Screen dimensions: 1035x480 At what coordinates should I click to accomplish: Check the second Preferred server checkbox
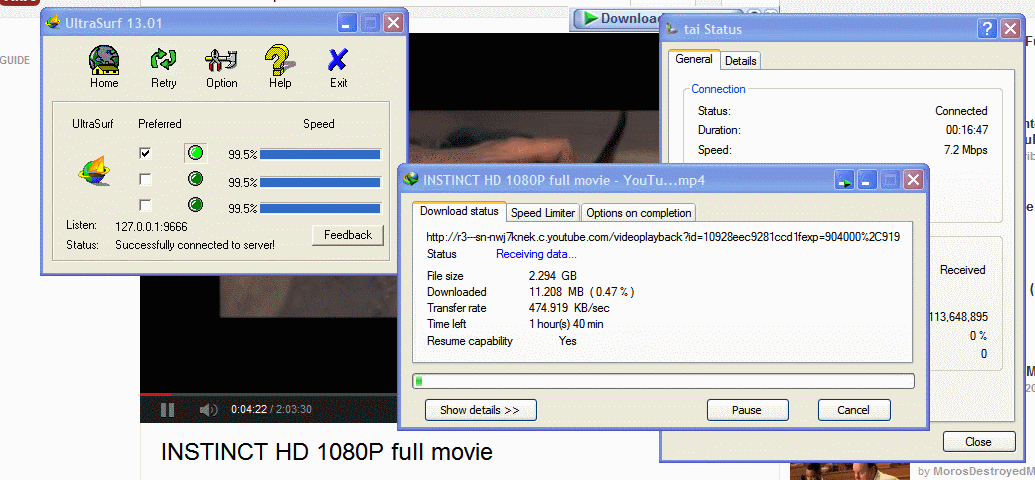pyautogui.click(x=145, y=179)
